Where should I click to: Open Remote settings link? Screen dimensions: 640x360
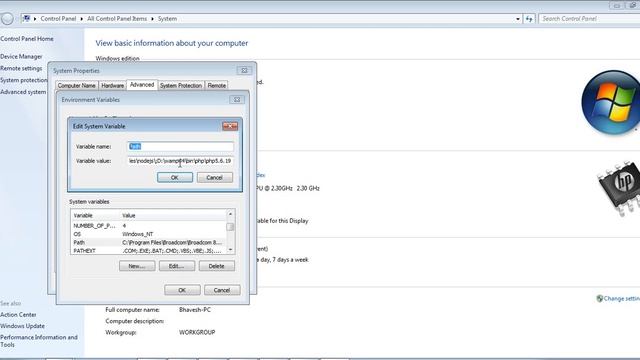pyautogui.click(x=21, y=68)
